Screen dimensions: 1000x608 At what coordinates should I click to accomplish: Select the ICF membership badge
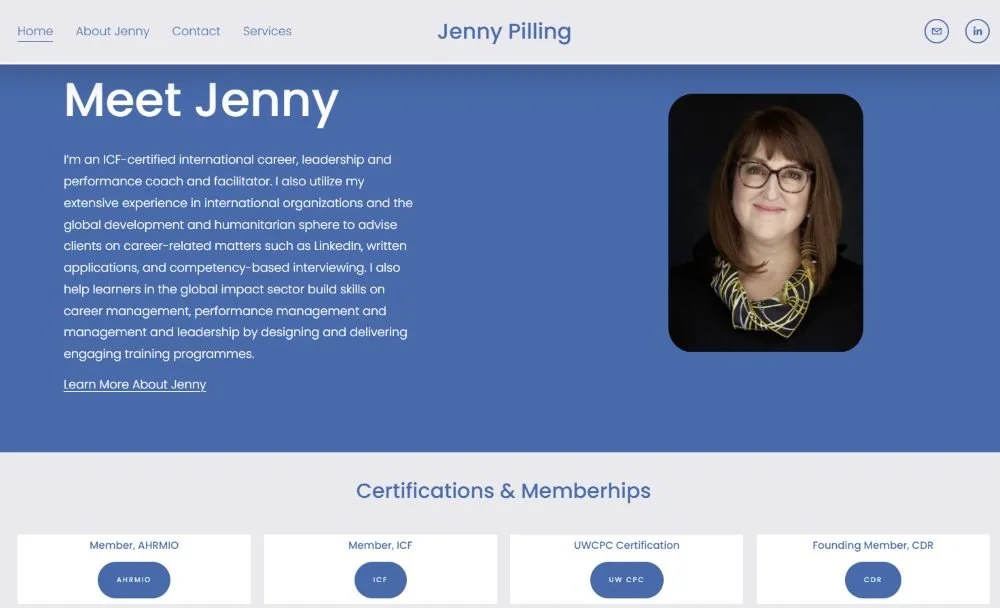[380, 580]
